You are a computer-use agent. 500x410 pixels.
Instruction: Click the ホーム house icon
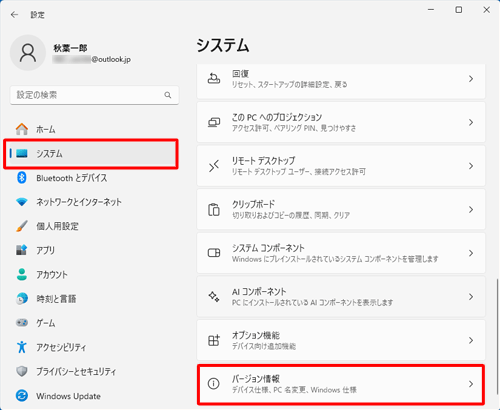click(x=22, y=129)
